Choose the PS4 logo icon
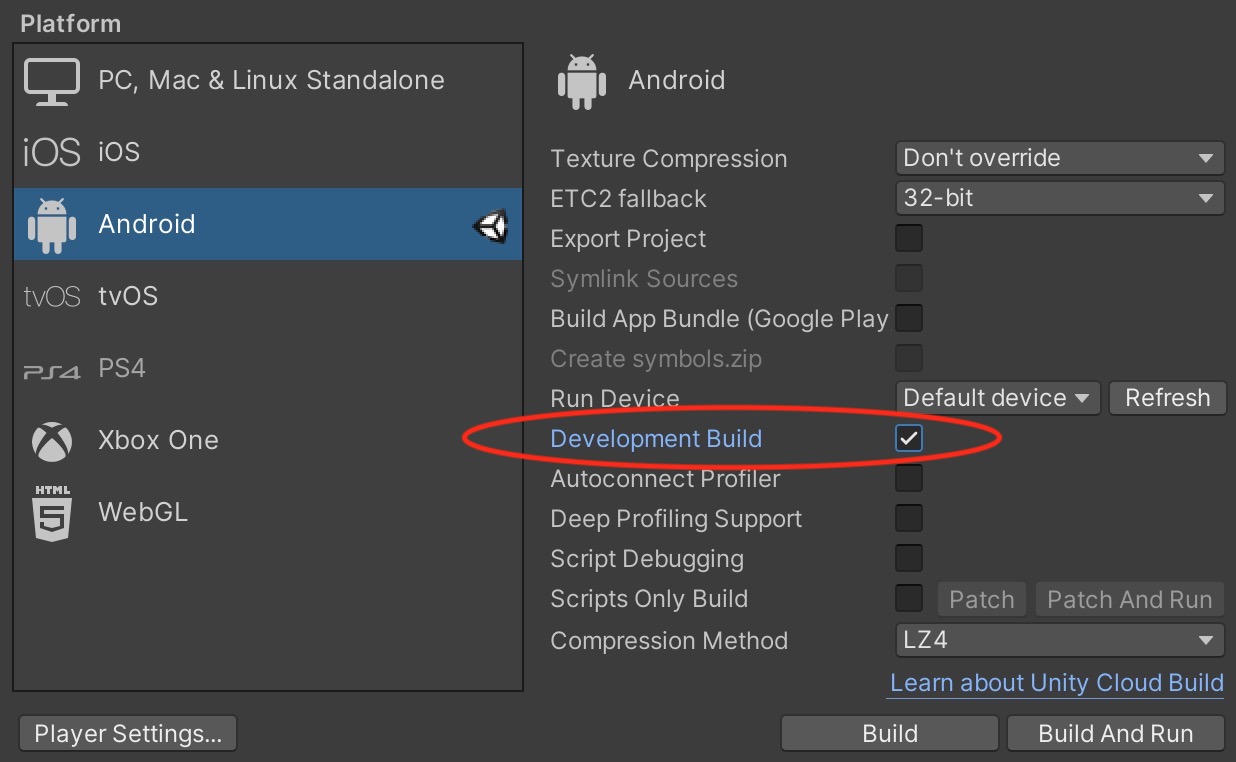This screenshot has height=762, width=1236. coord(51,371)
